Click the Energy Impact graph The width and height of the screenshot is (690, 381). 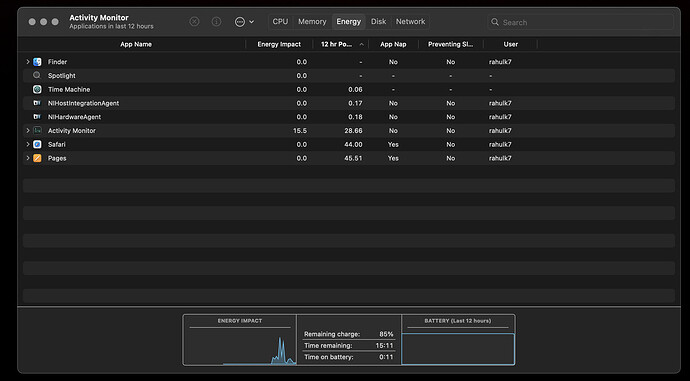[x=240, y=346]
